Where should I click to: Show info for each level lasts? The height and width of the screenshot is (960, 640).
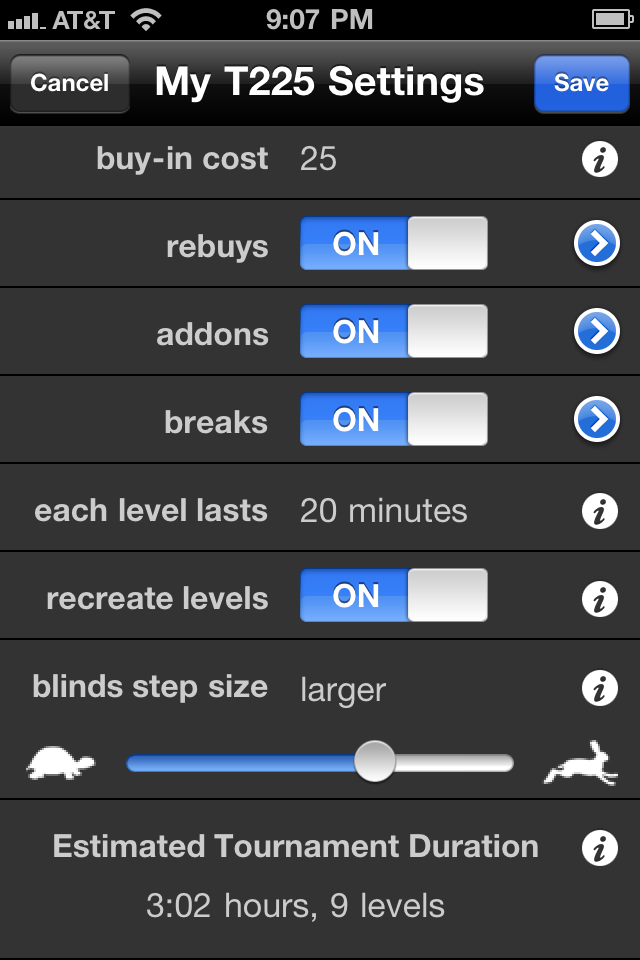tap(599, 511)
